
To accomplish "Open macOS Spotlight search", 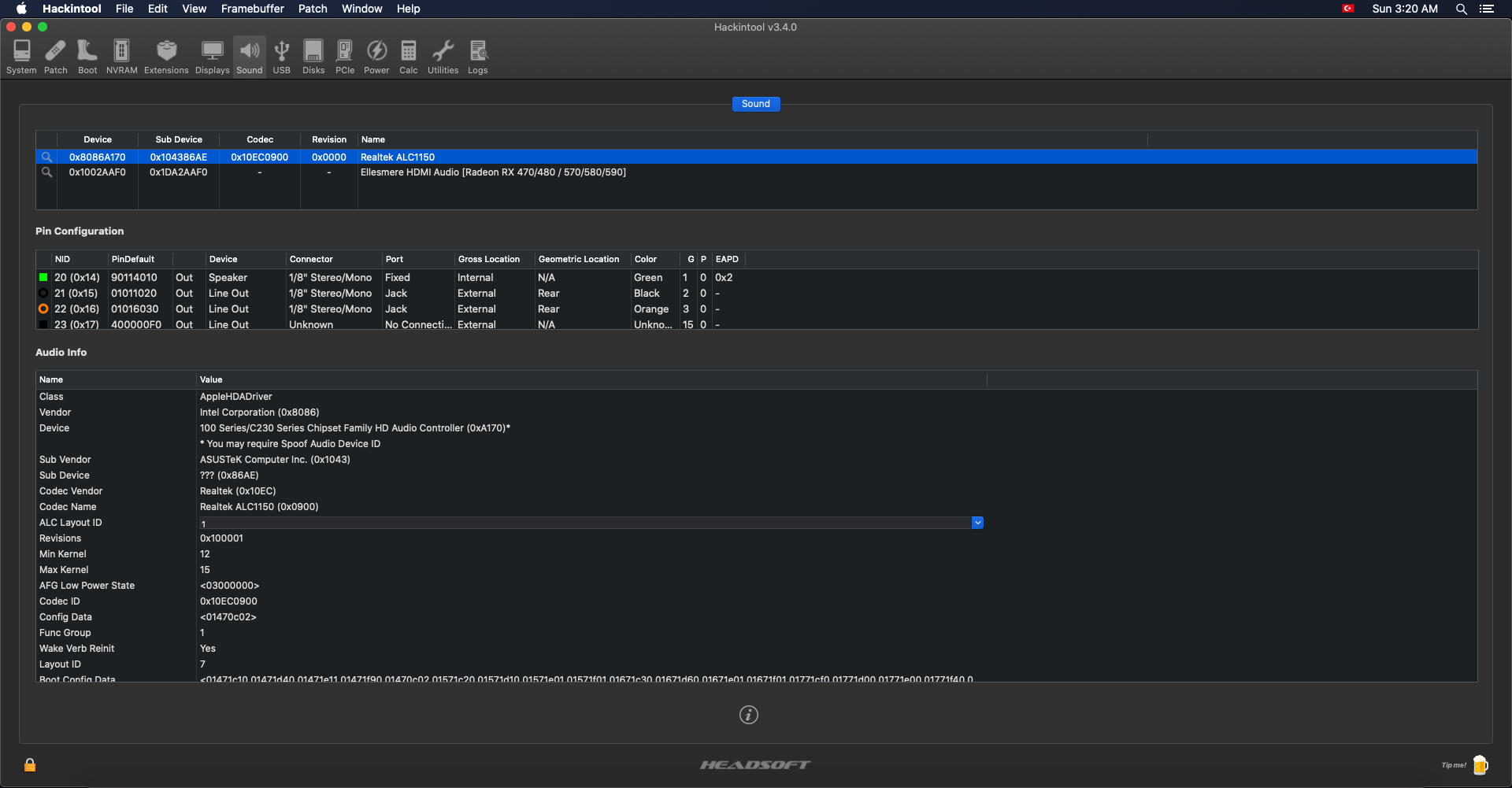I will [1461, 9].
